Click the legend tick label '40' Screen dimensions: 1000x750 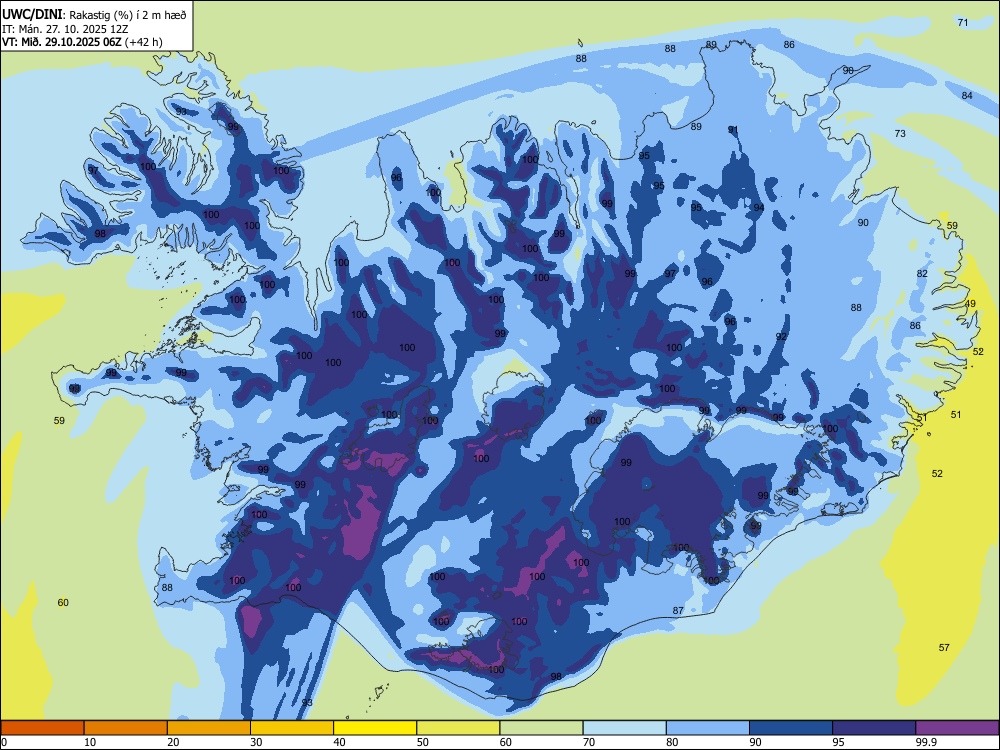tap(340, 742)
